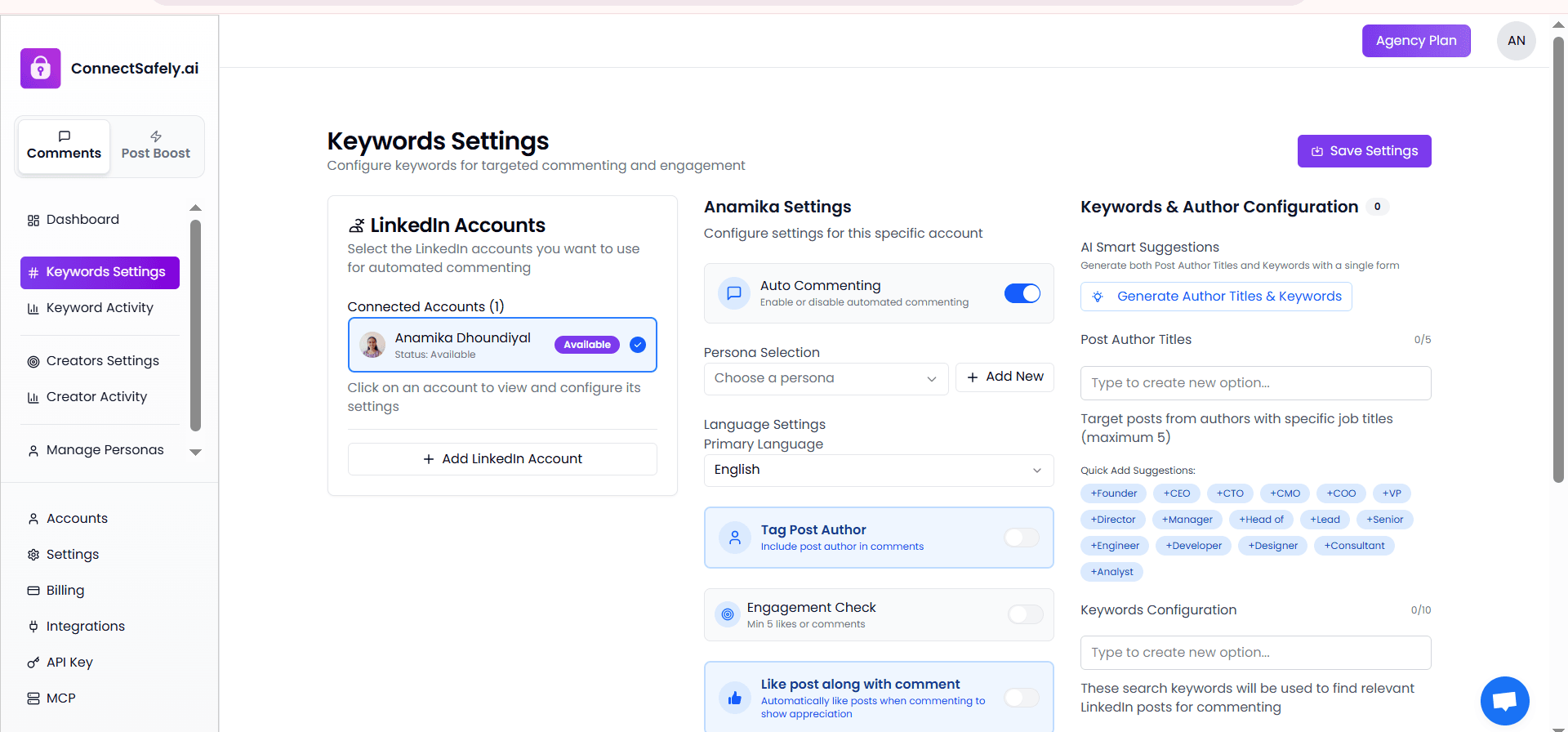Enable the Tag Post Author toggle
1568x732 pixels.
(x=1022, y=538)
